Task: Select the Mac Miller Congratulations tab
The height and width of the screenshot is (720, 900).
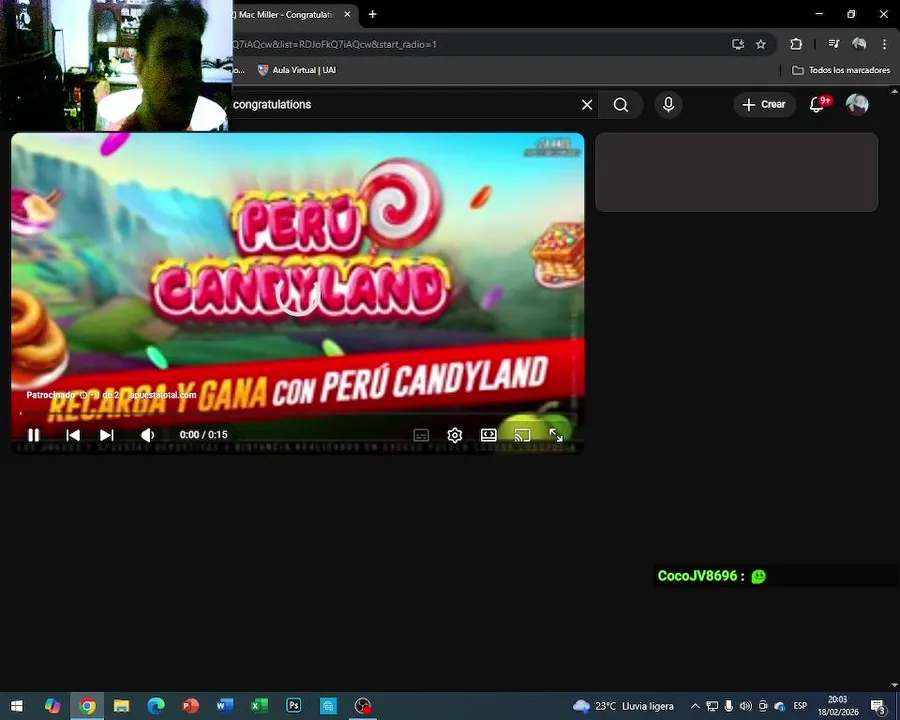Action: click(286, 15)
